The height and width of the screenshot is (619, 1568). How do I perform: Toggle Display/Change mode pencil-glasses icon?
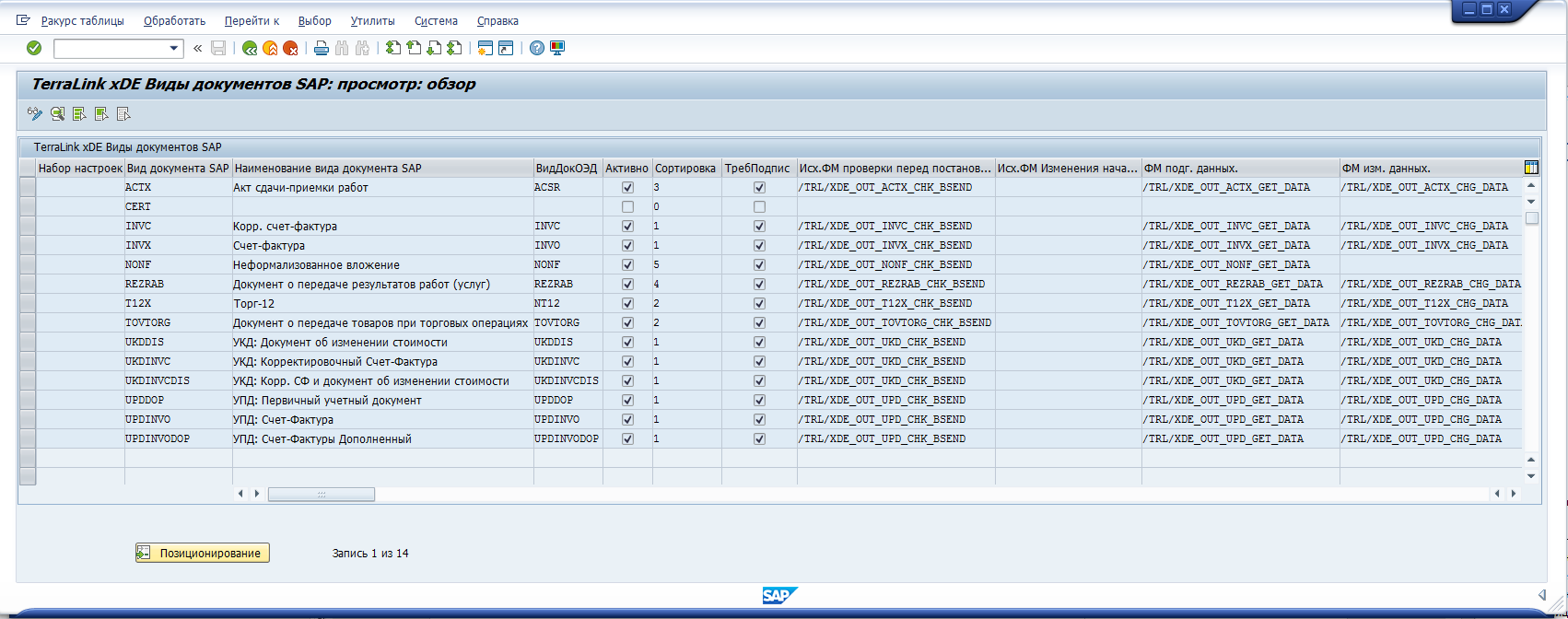[x=35, y=114]
